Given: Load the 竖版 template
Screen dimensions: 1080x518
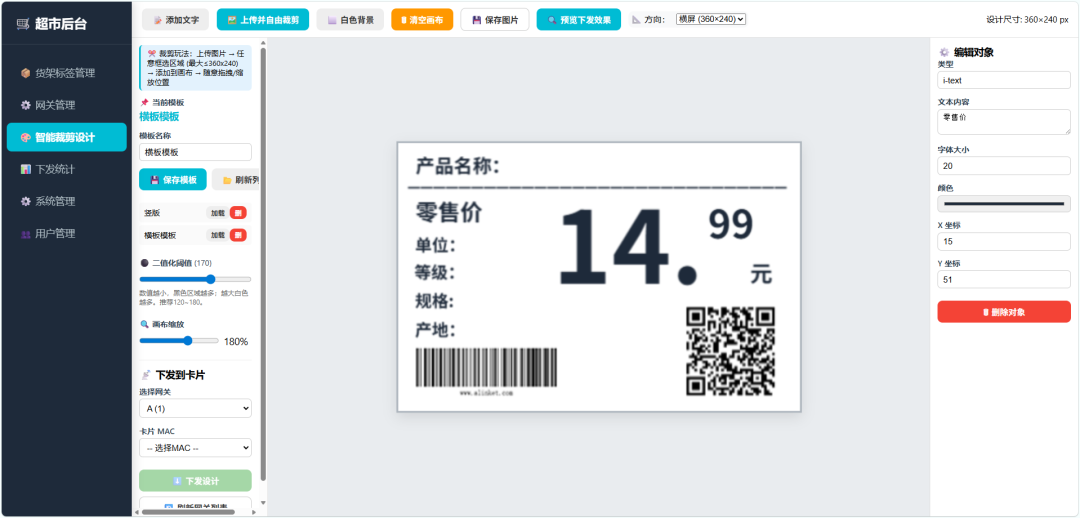Looking at the screenshot, I should 218,214.
